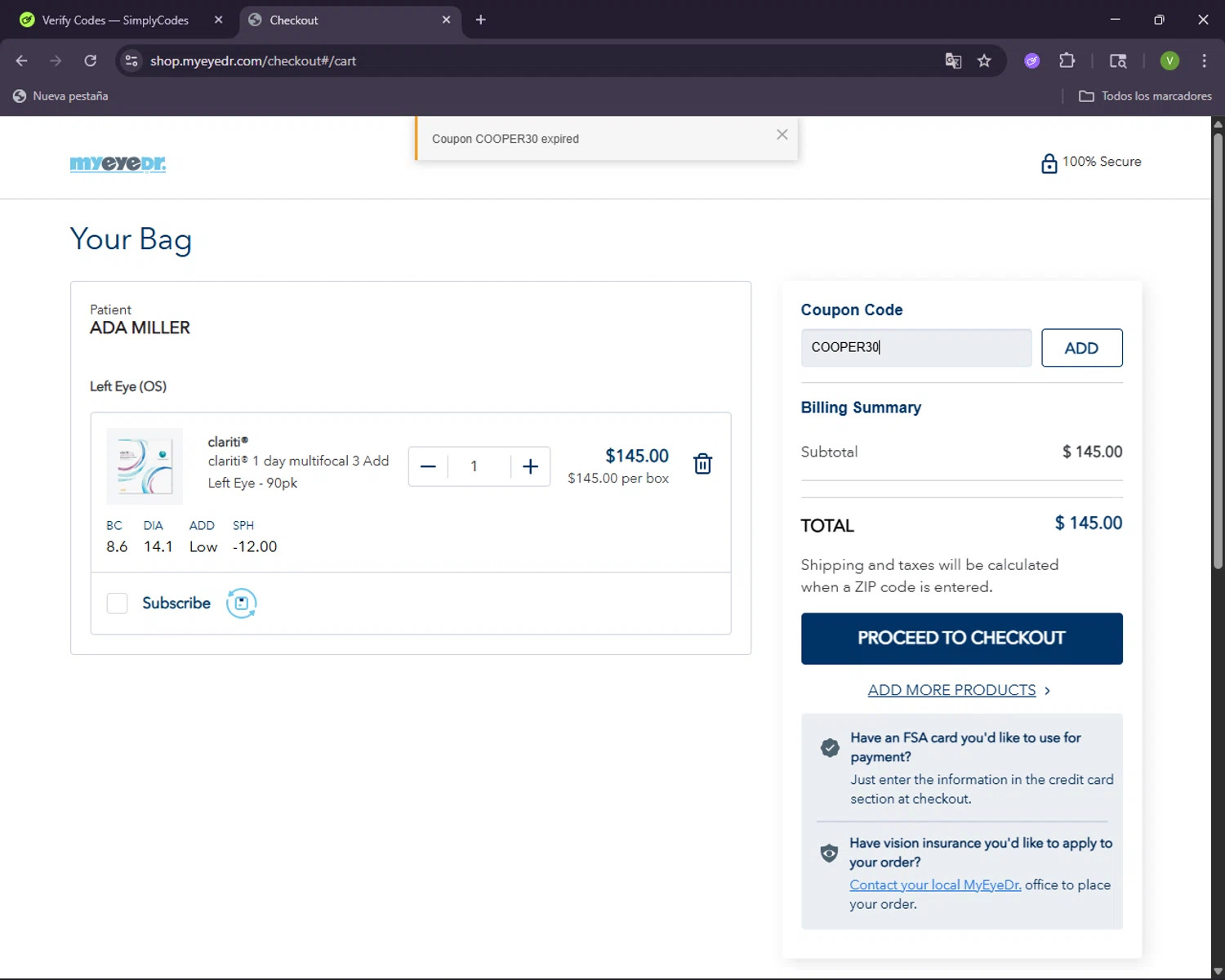This screenshot has height=980, width=1225.
Task: Close the Verify Codes — SimplyCodes tab
Action: click(218, 20)
